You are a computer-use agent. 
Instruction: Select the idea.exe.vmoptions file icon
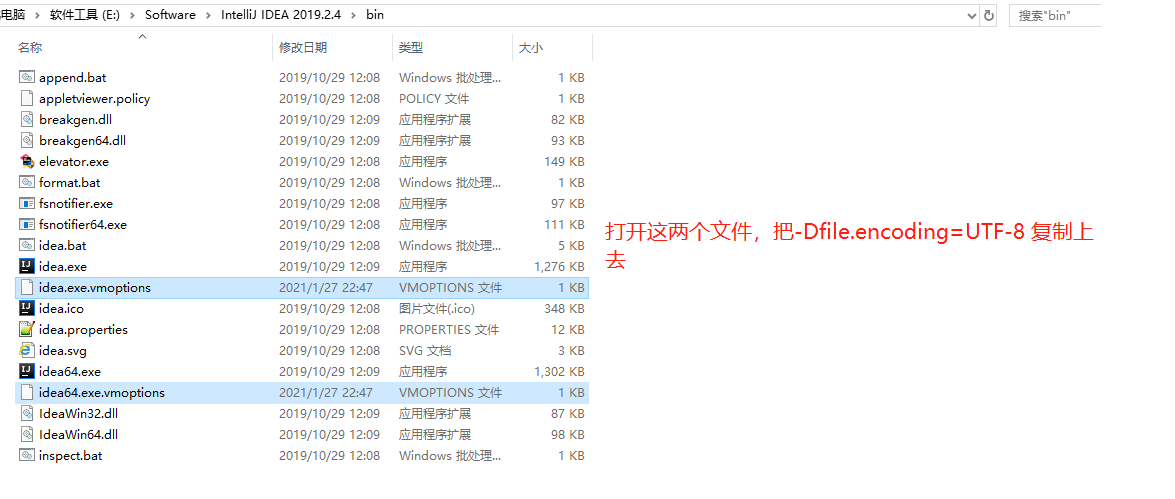[x=27, y=287]
